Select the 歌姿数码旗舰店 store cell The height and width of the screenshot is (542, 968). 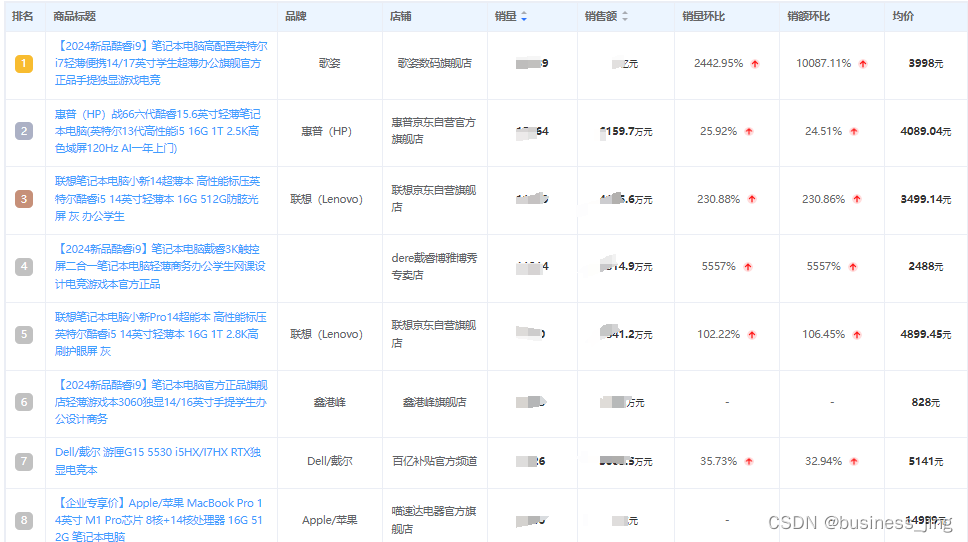pyautogui.click(x=435, y=63)
